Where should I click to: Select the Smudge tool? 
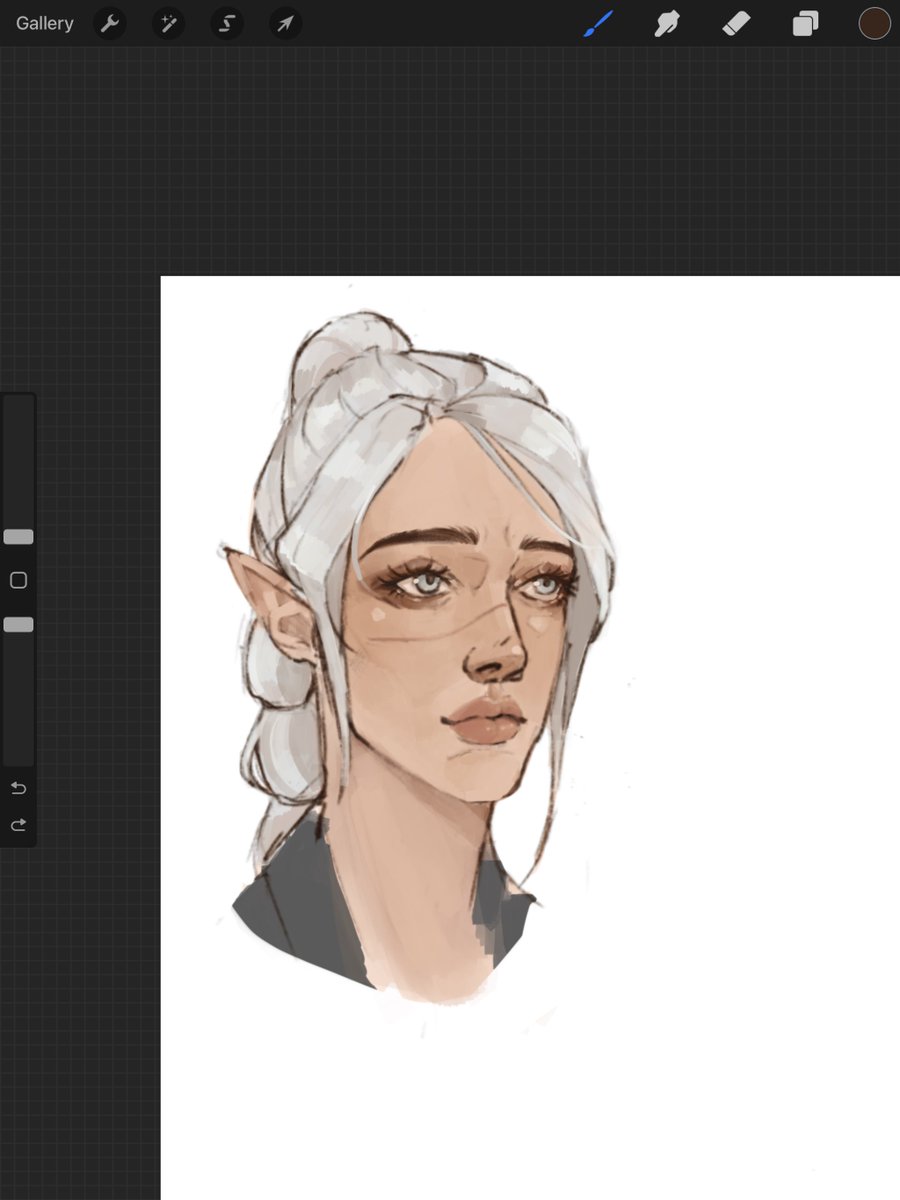(x=666, y=23)
